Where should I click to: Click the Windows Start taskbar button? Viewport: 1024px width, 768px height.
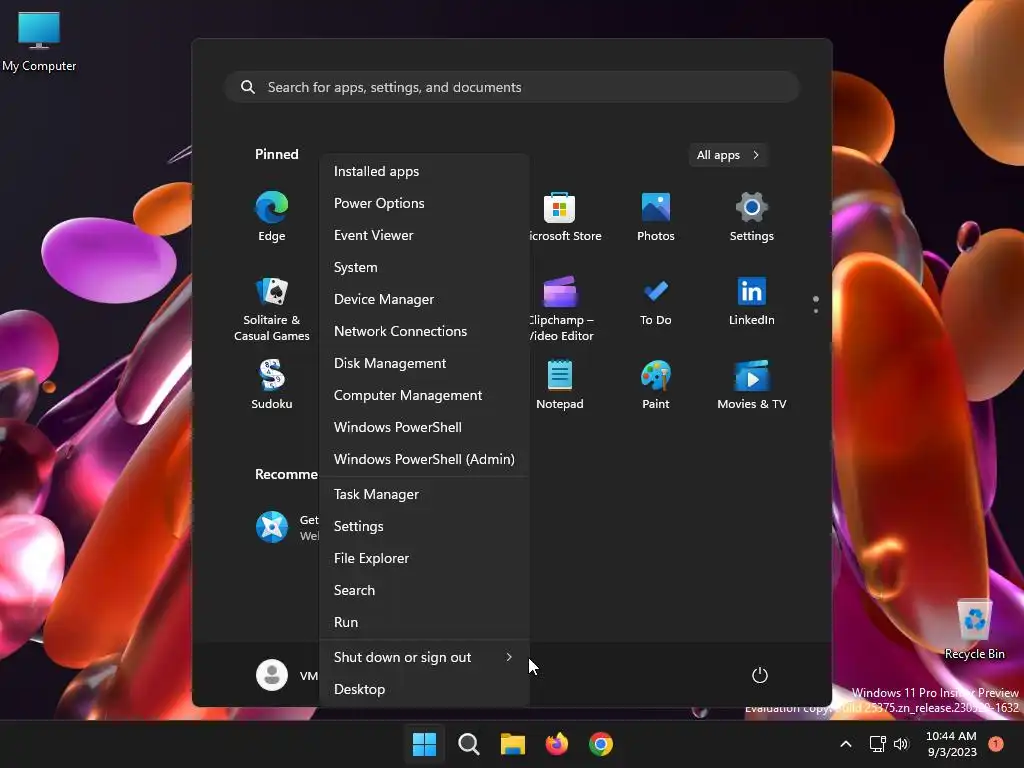(x=424, y=744)
